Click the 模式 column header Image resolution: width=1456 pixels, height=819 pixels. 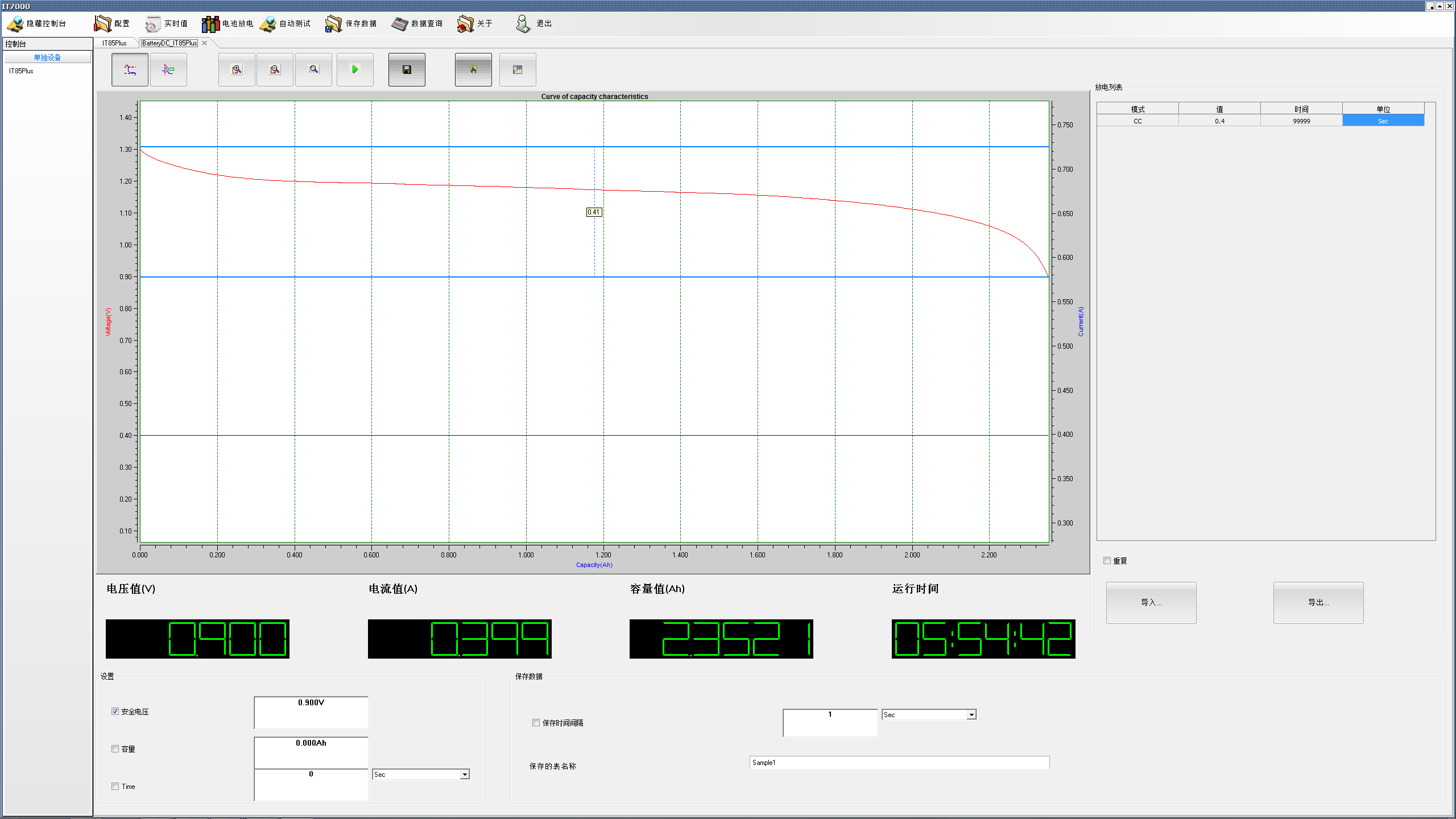pyautogui.click(x=1137, y=109)
